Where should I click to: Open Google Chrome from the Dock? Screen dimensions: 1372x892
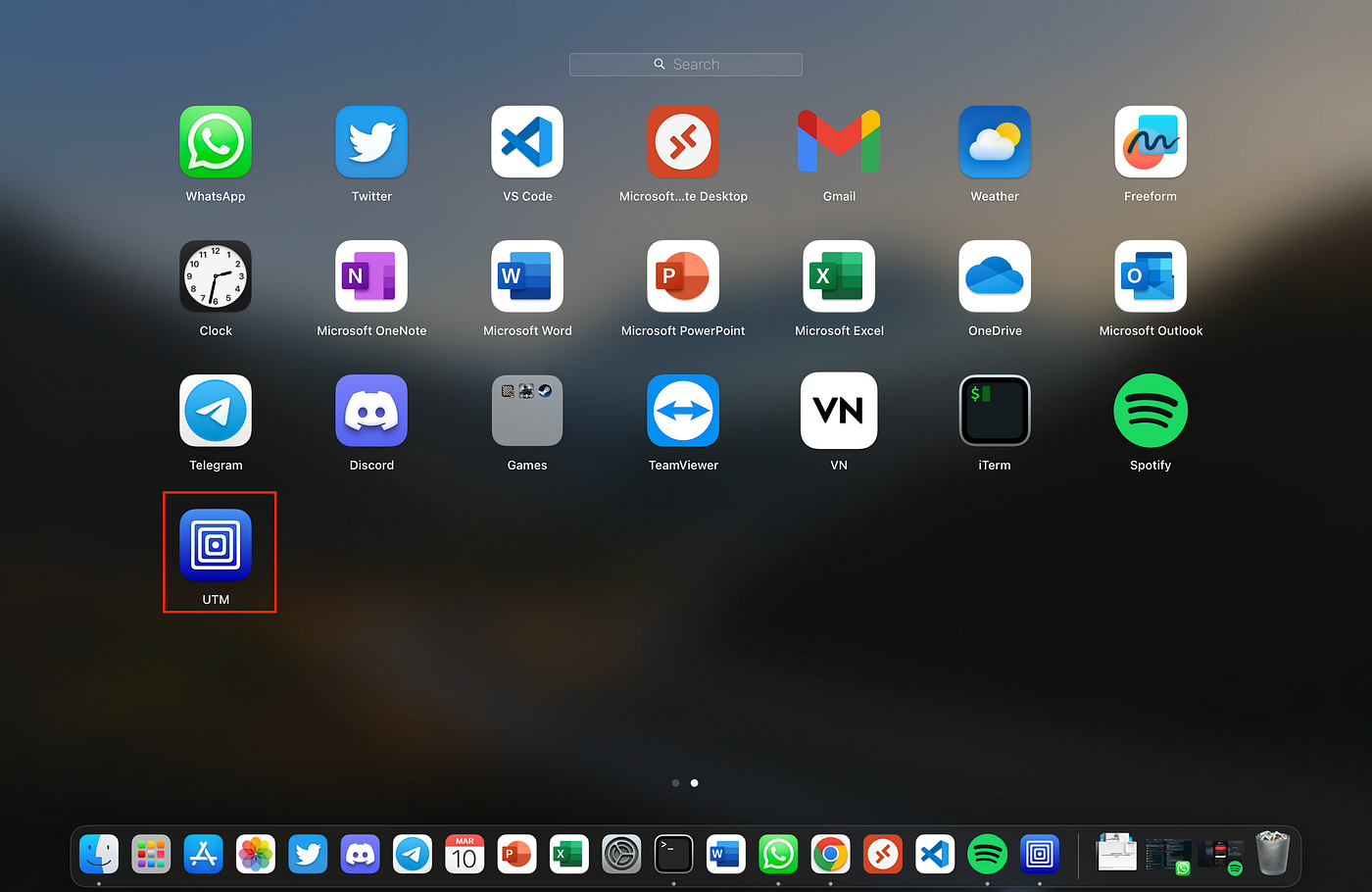click(x=830, y=855)
